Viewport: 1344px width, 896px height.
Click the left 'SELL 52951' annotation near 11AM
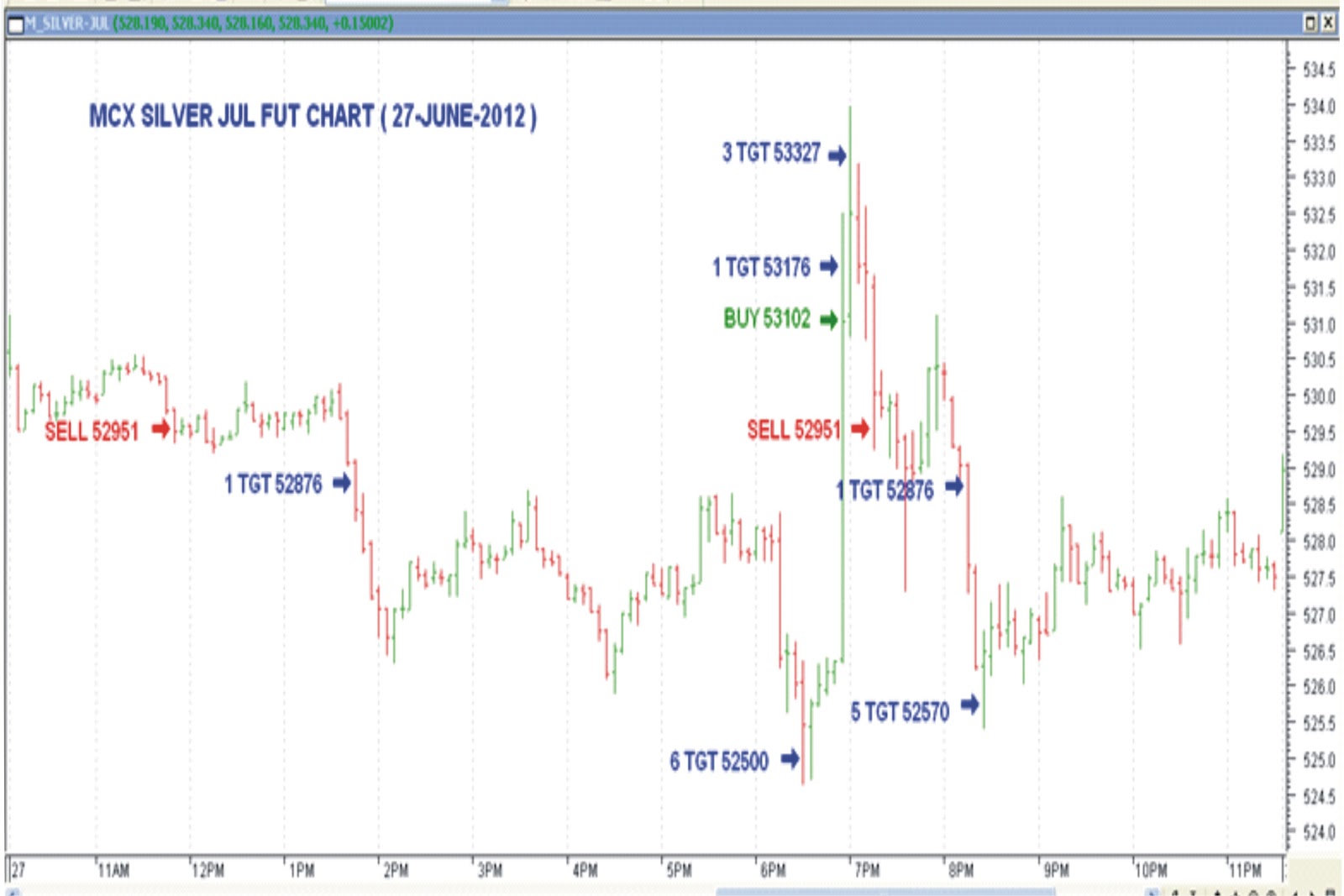(x=92, y=432)
